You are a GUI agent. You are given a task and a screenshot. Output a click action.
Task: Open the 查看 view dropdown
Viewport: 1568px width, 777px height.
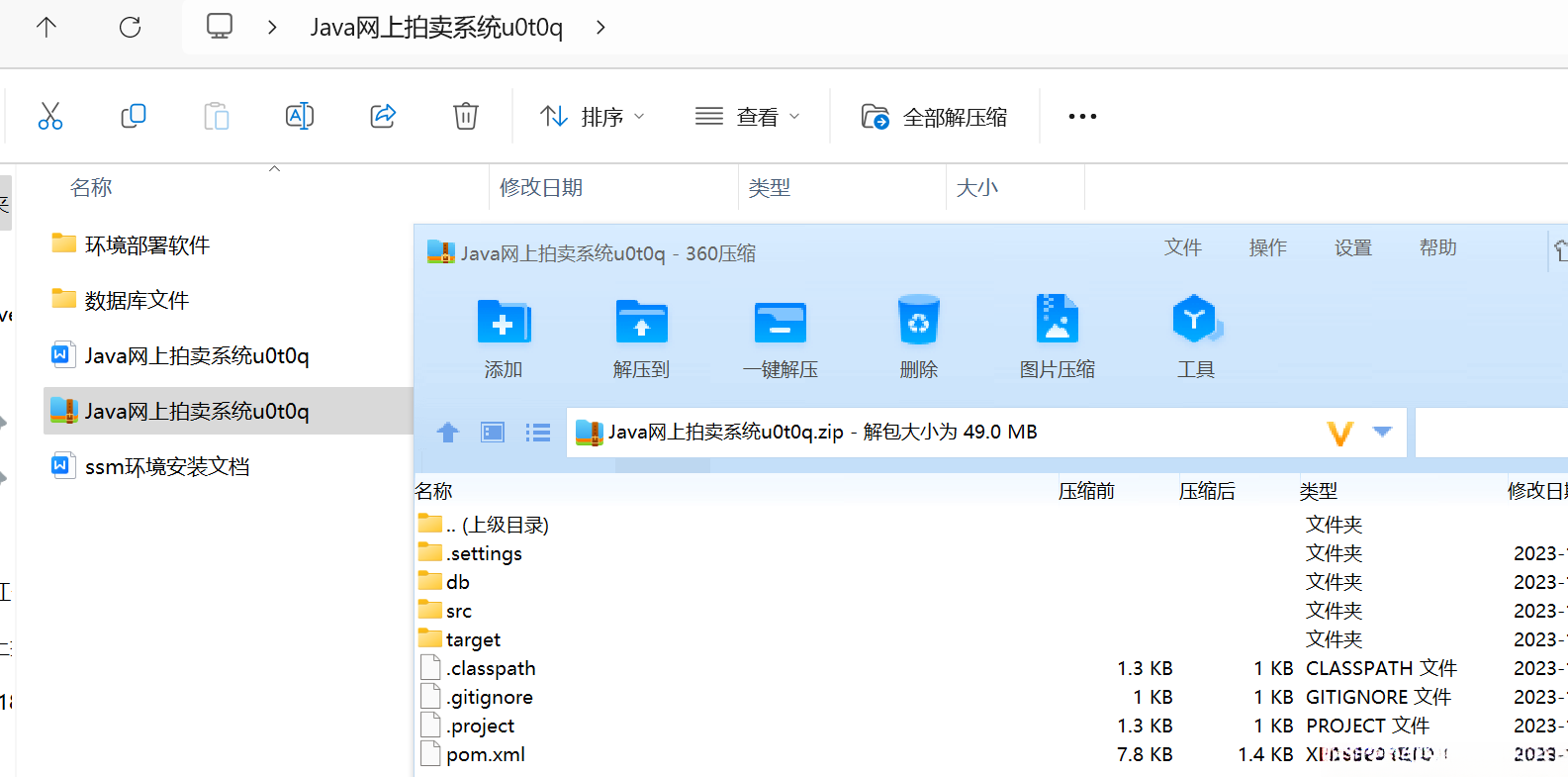pyautogui.click(x=748, y=117)
